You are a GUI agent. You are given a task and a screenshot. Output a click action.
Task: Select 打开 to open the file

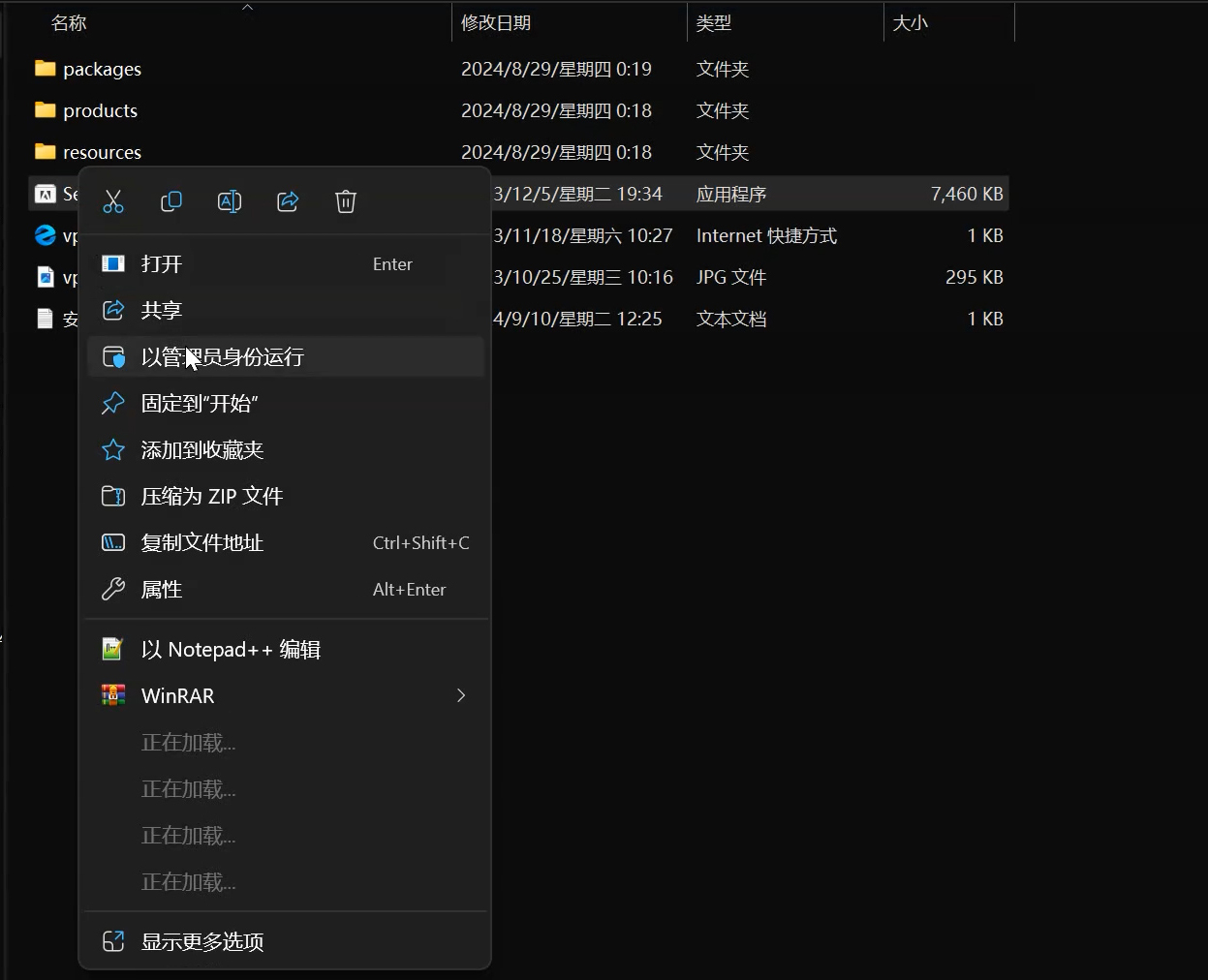(x=162, y=264)
